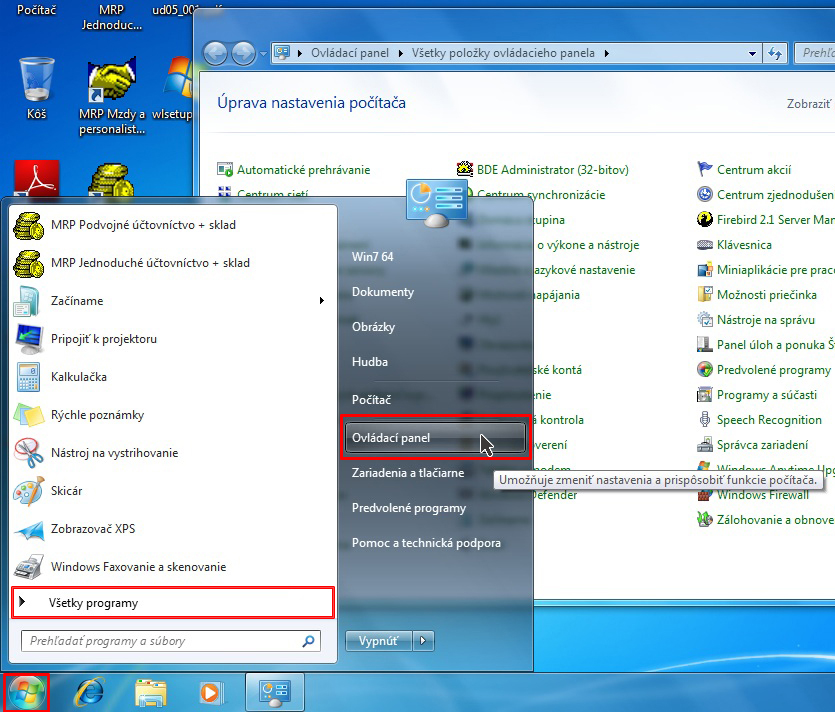Click the Control Panel search box
The width and height of the screenshot is (835, 712).
pyautogui.click(x=815, y=53)
